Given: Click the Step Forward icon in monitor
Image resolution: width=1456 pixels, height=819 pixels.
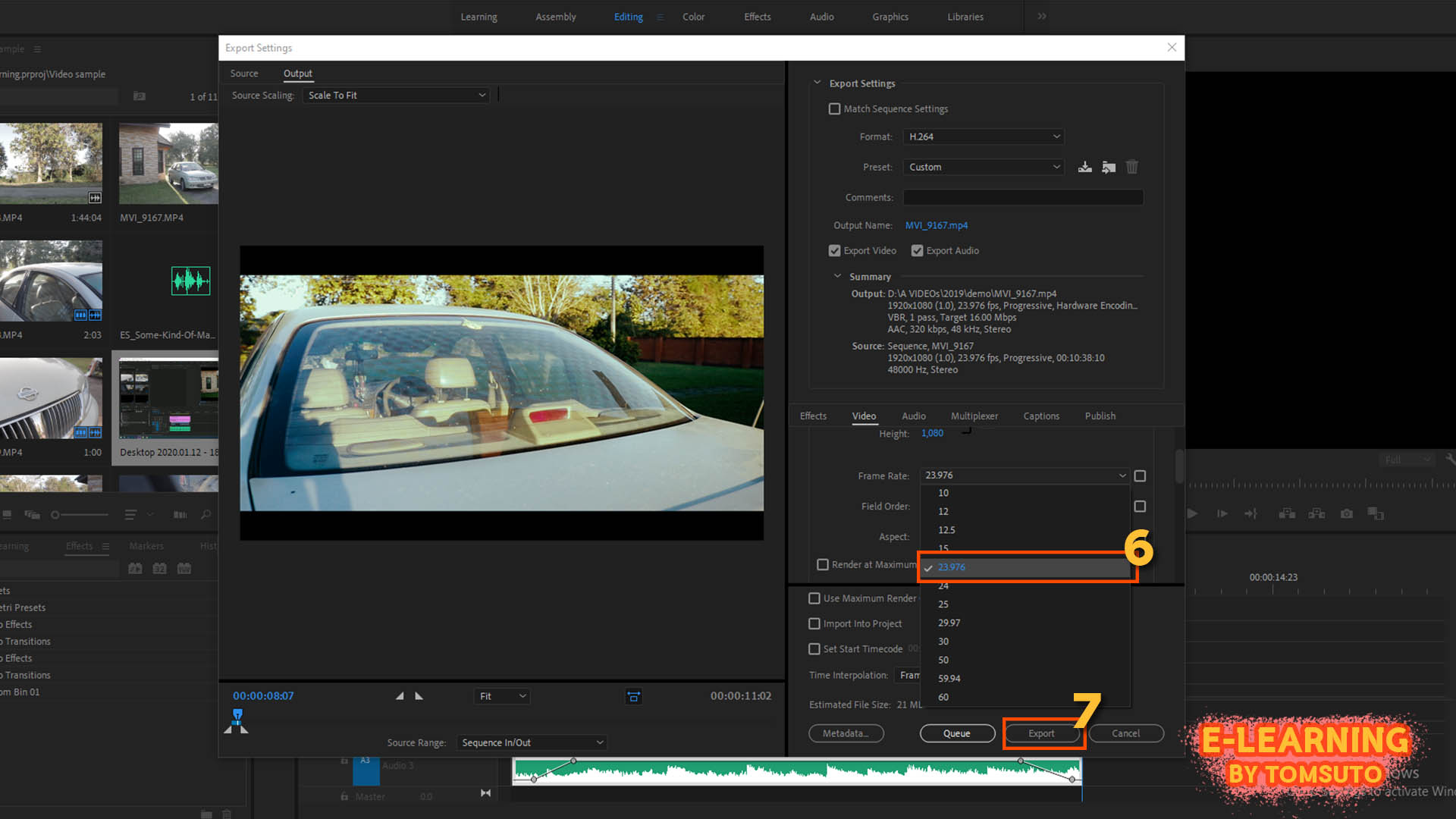Looking at the screenshot, I should coord(1222,513).
